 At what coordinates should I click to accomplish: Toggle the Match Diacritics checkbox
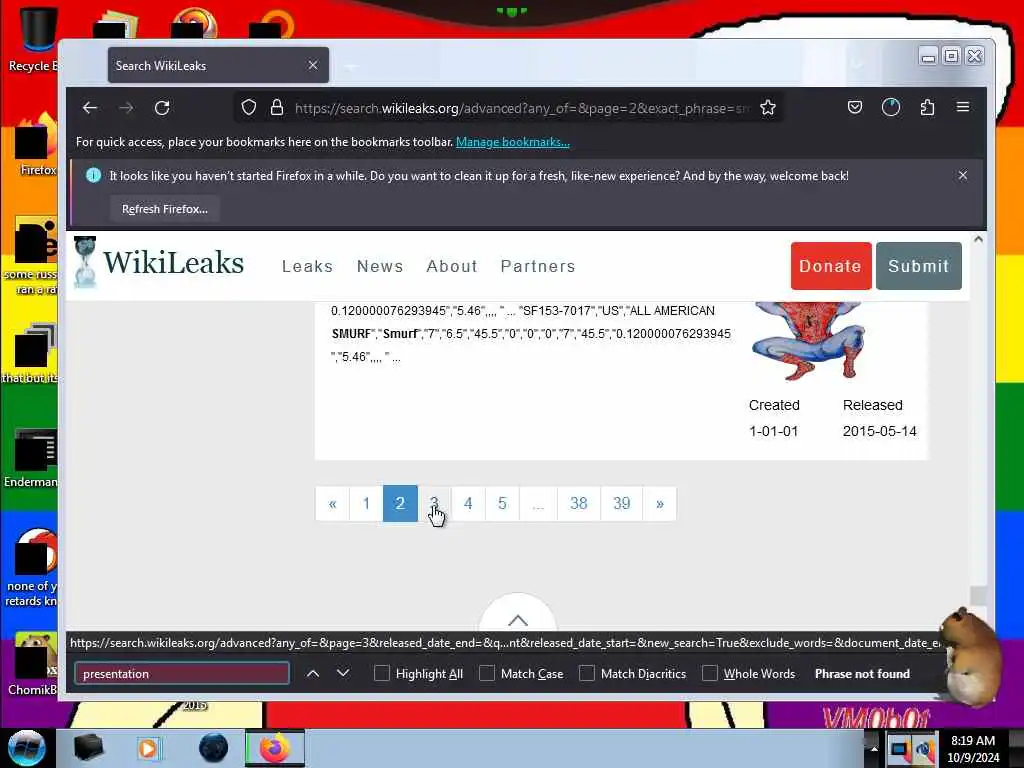point(586,673)
